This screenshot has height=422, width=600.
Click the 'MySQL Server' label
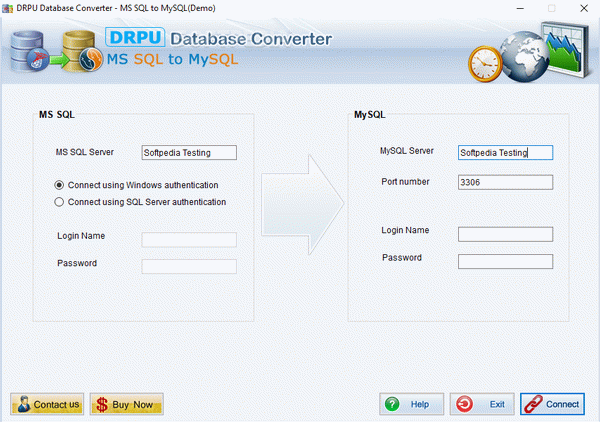tap(406, 151)
